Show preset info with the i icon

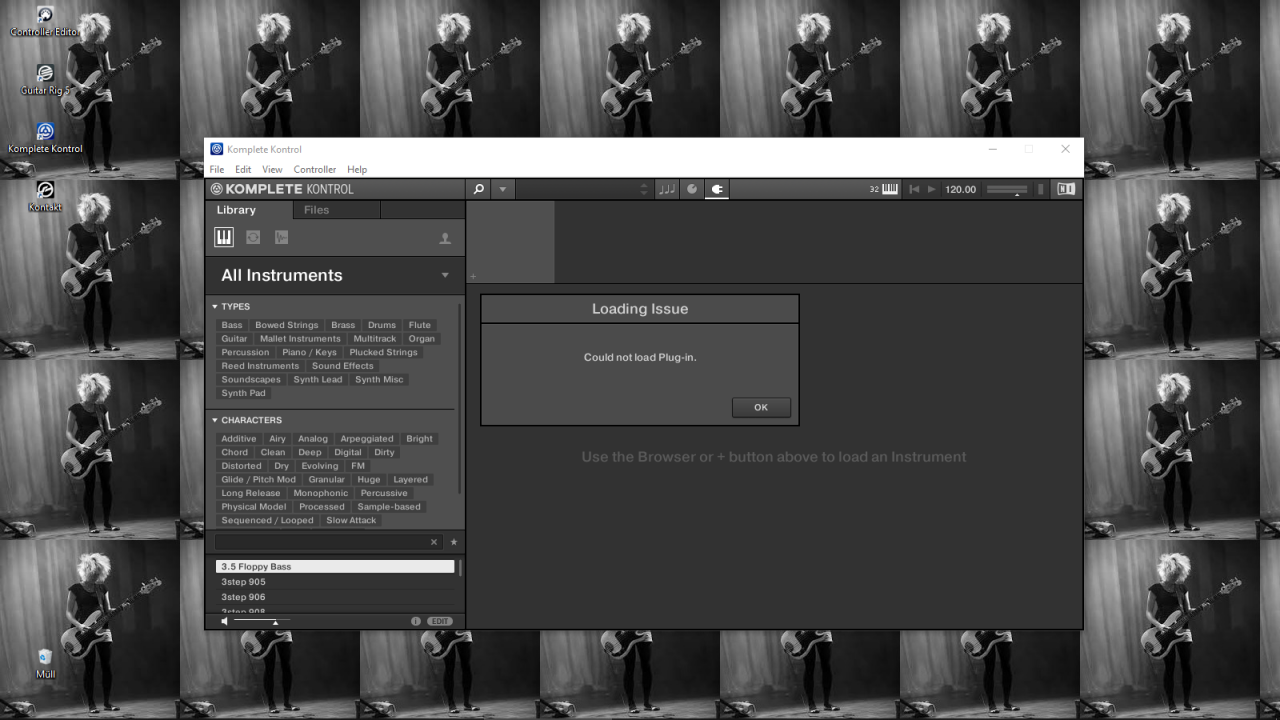416,621
